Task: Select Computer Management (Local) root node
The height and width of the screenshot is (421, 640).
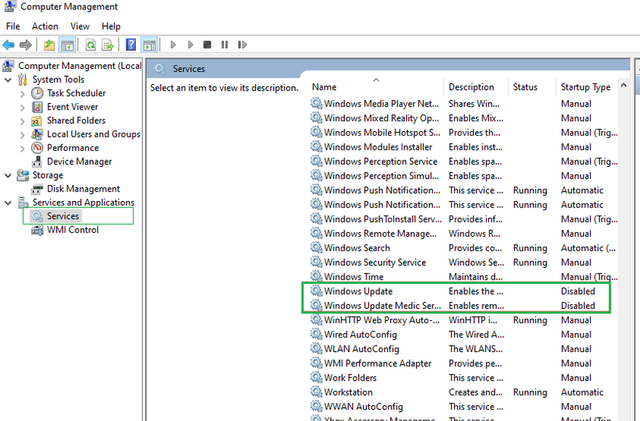Action: point(80,66)
